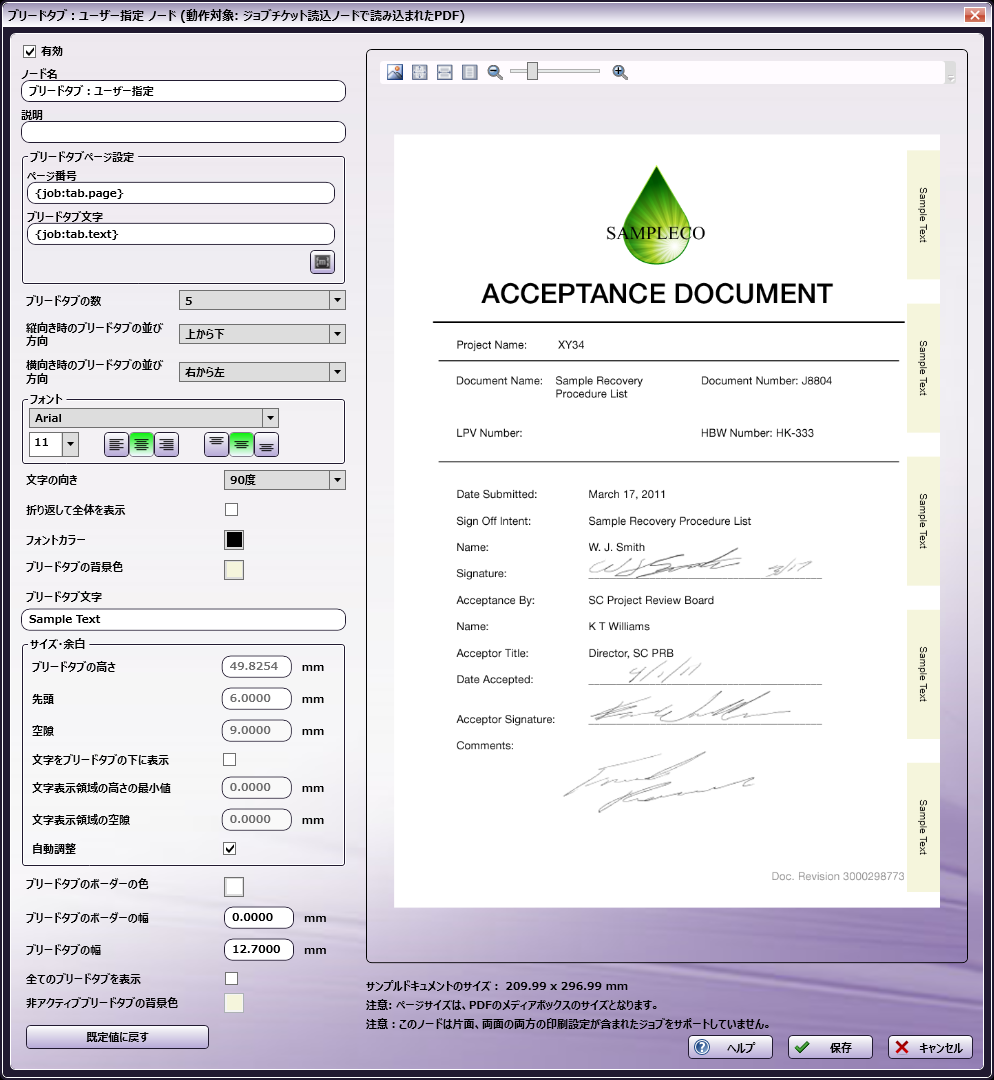Open the ブリードタブの背景色 swatch

[x=234, y=570]
